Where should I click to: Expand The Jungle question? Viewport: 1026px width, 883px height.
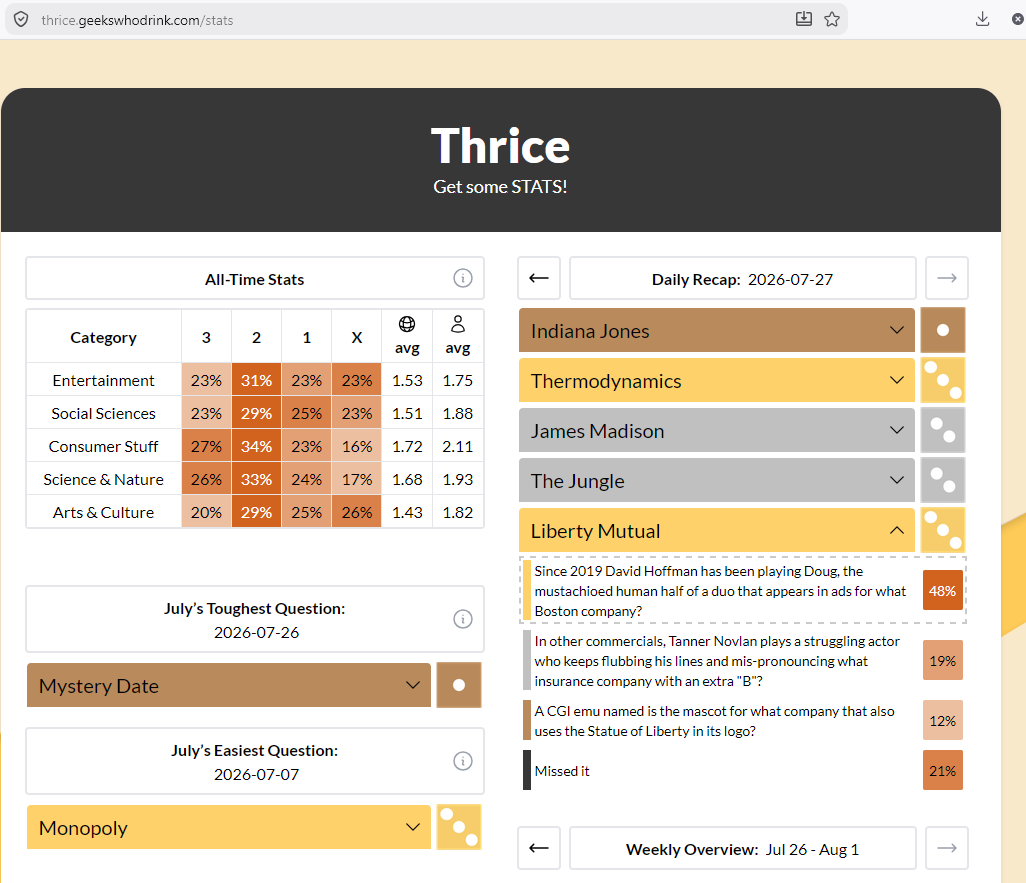coord(716,480)
